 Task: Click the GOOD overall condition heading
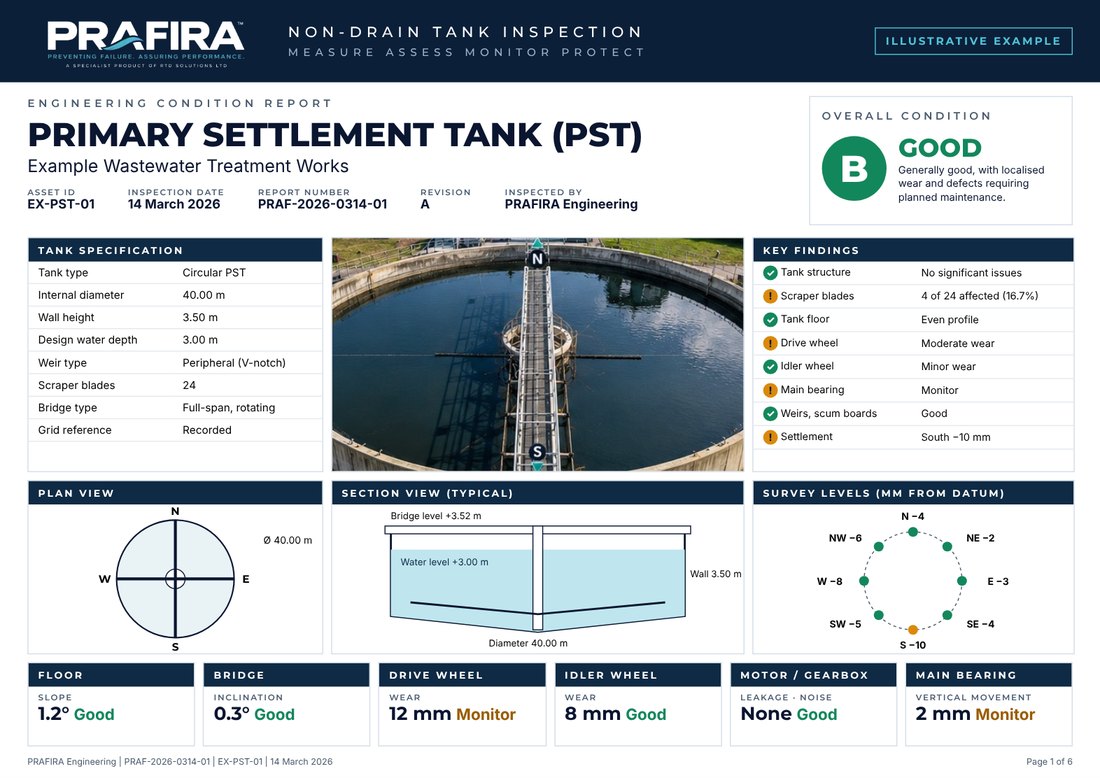tap(940, 148)
